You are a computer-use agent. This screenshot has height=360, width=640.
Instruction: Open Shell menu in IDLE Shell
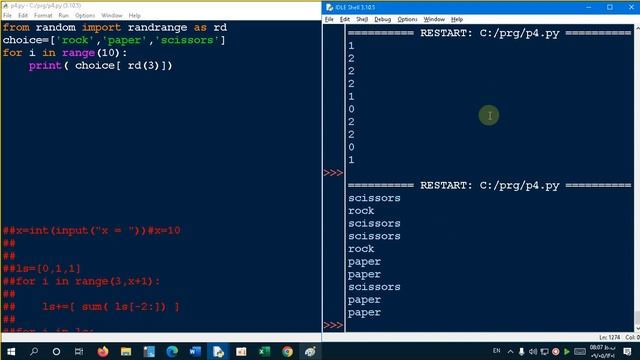point(362,19)
